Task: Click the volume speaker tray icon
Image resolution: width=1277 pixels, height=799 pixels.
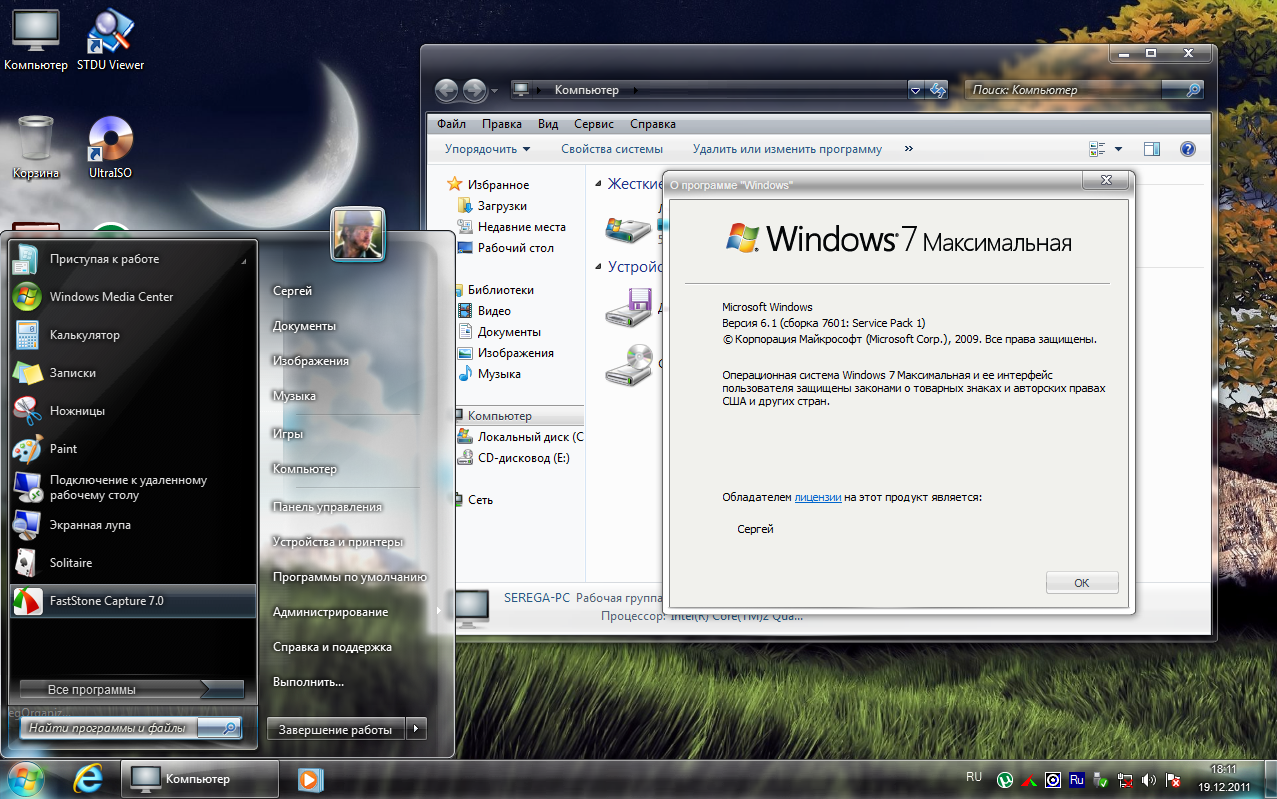Action: 1149,780
